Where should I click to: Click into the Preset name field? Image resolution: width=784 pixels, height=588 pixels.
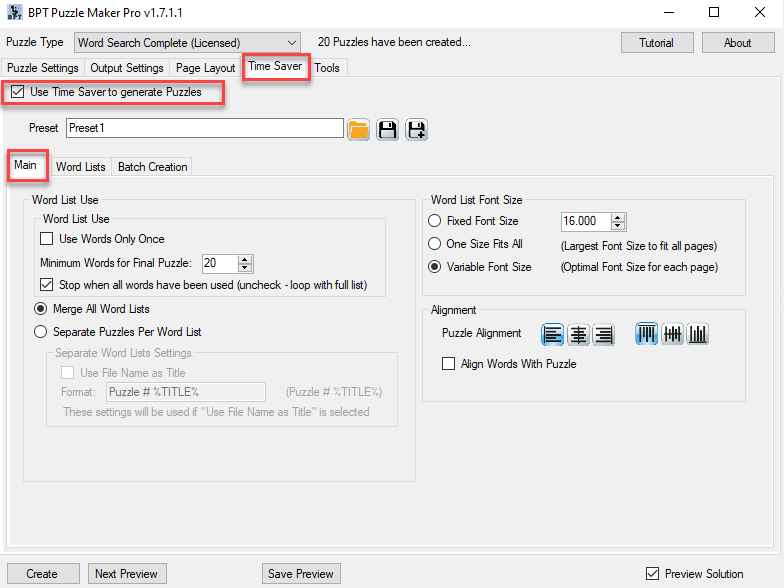(x=205, y=128)
